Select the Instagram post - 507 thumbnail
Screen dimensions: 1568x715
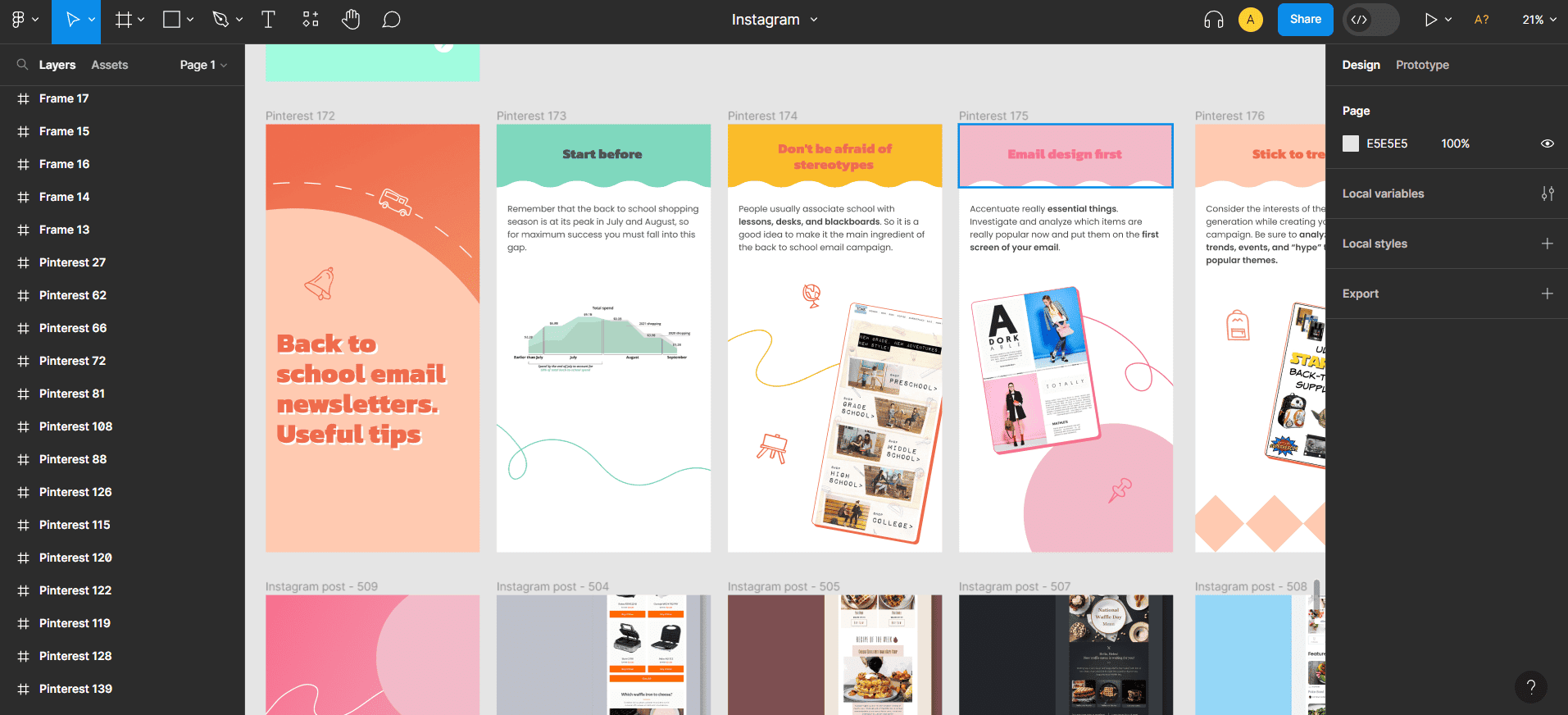point(1066,655)
